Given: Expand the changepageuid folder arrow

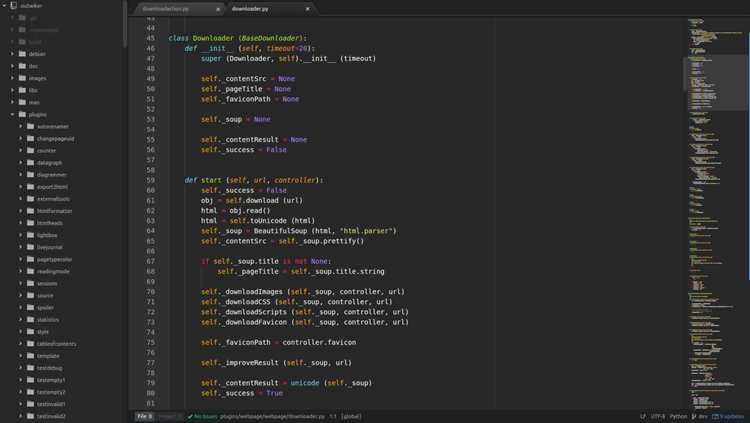Looking at the screenshot, I should pyautogui.click(x=21, y=138).
